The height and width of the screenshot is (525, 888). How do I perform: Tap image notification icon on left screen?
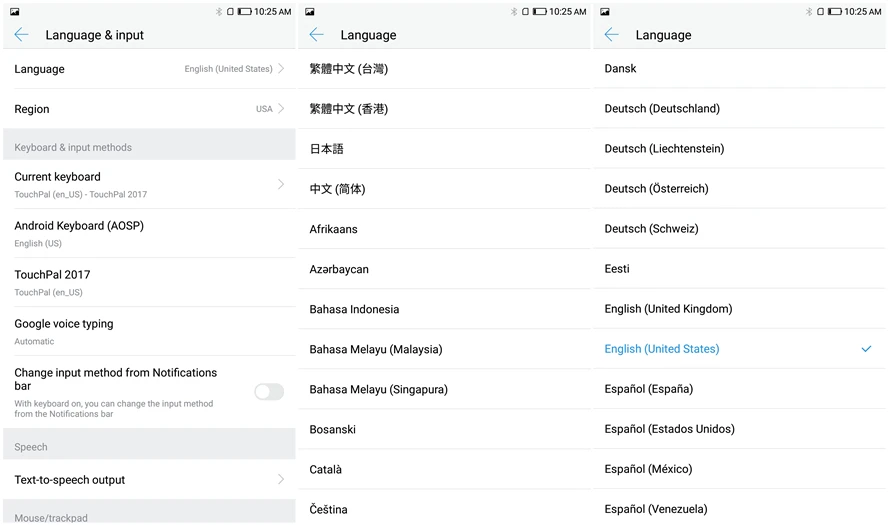tap(15, 11)
